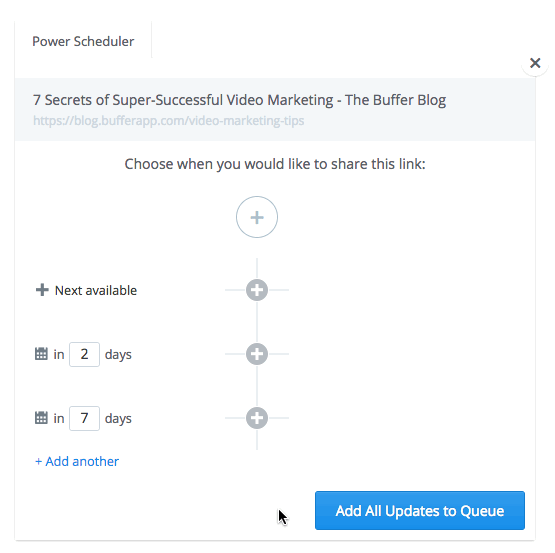
Task: Click the + Add another link
Action: tap(77, 461)
